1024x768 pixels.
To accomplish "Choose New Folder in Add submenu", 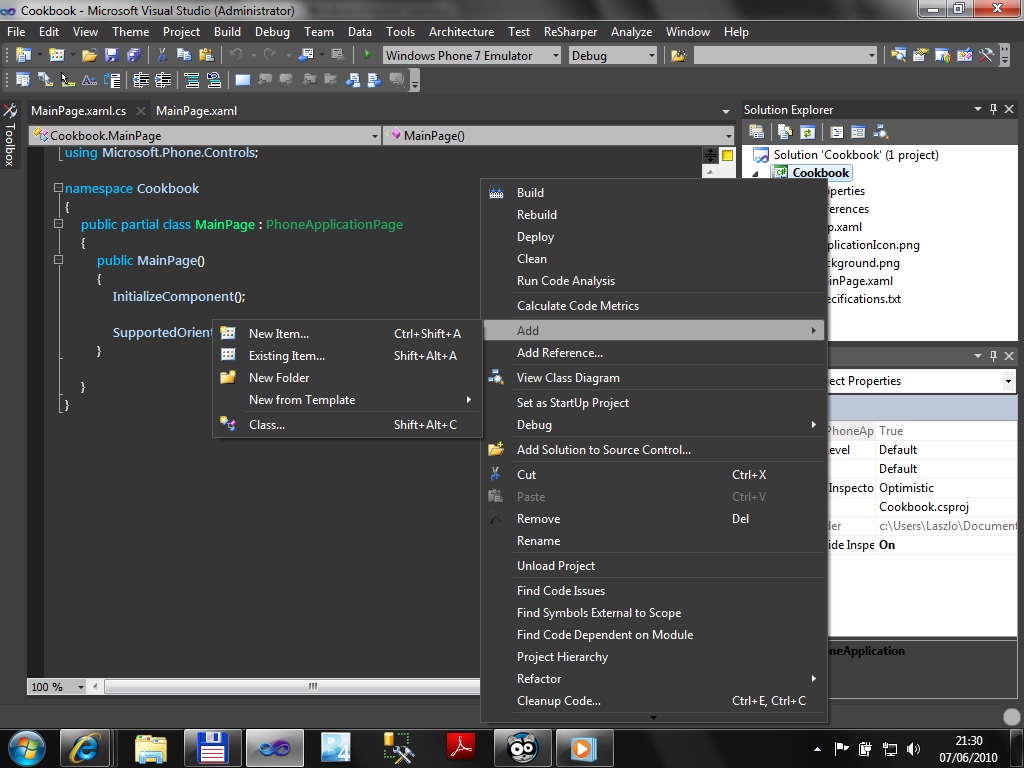I will pyautogui.click(x=347, y=377).
